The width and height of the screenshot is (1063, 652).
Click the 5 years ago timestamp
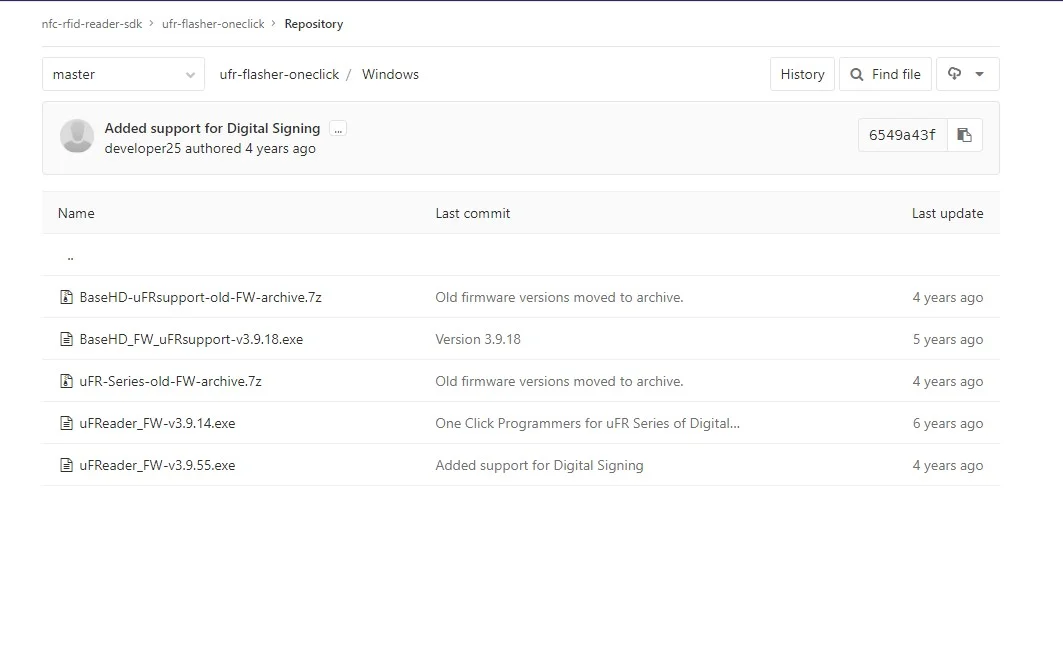(948, 339)
